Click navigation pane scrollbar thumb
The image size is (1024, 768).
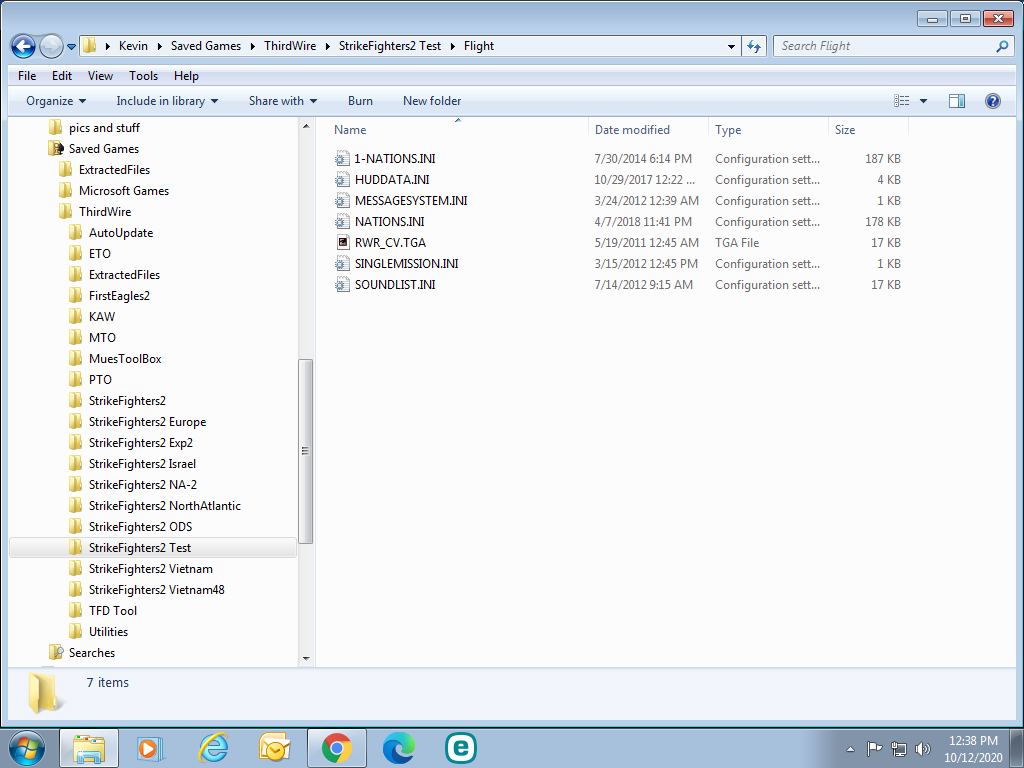tap(305, 451)
